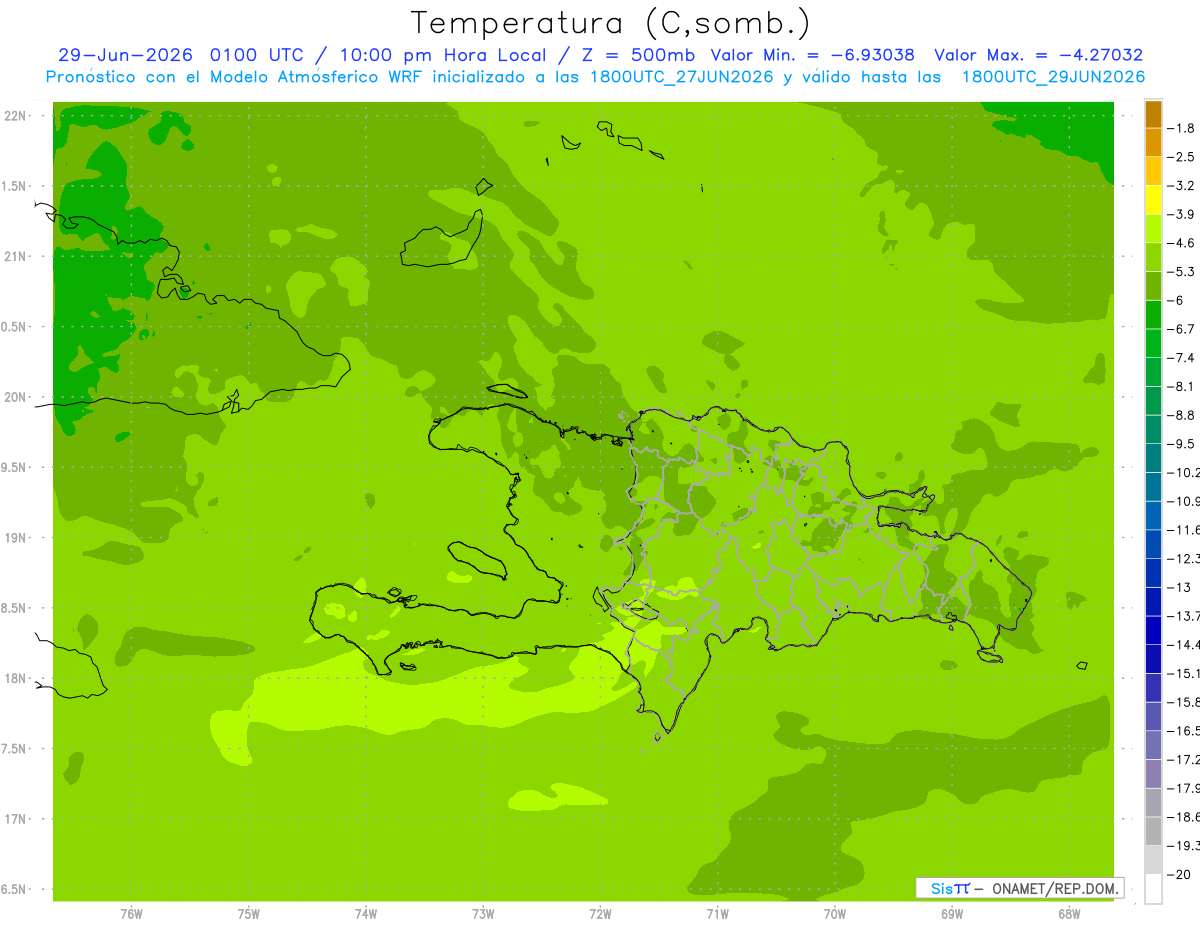Click the -6.7 colorbar value
The height and width of the screenshot is (927, 1200).
click(x=1182, y=329)
